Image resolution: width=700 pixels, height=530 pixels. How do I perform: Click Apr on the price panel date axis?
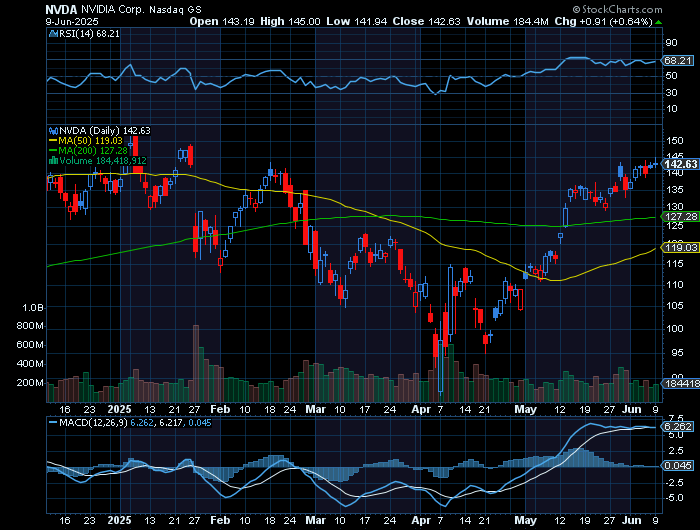(x=421, y=409)
